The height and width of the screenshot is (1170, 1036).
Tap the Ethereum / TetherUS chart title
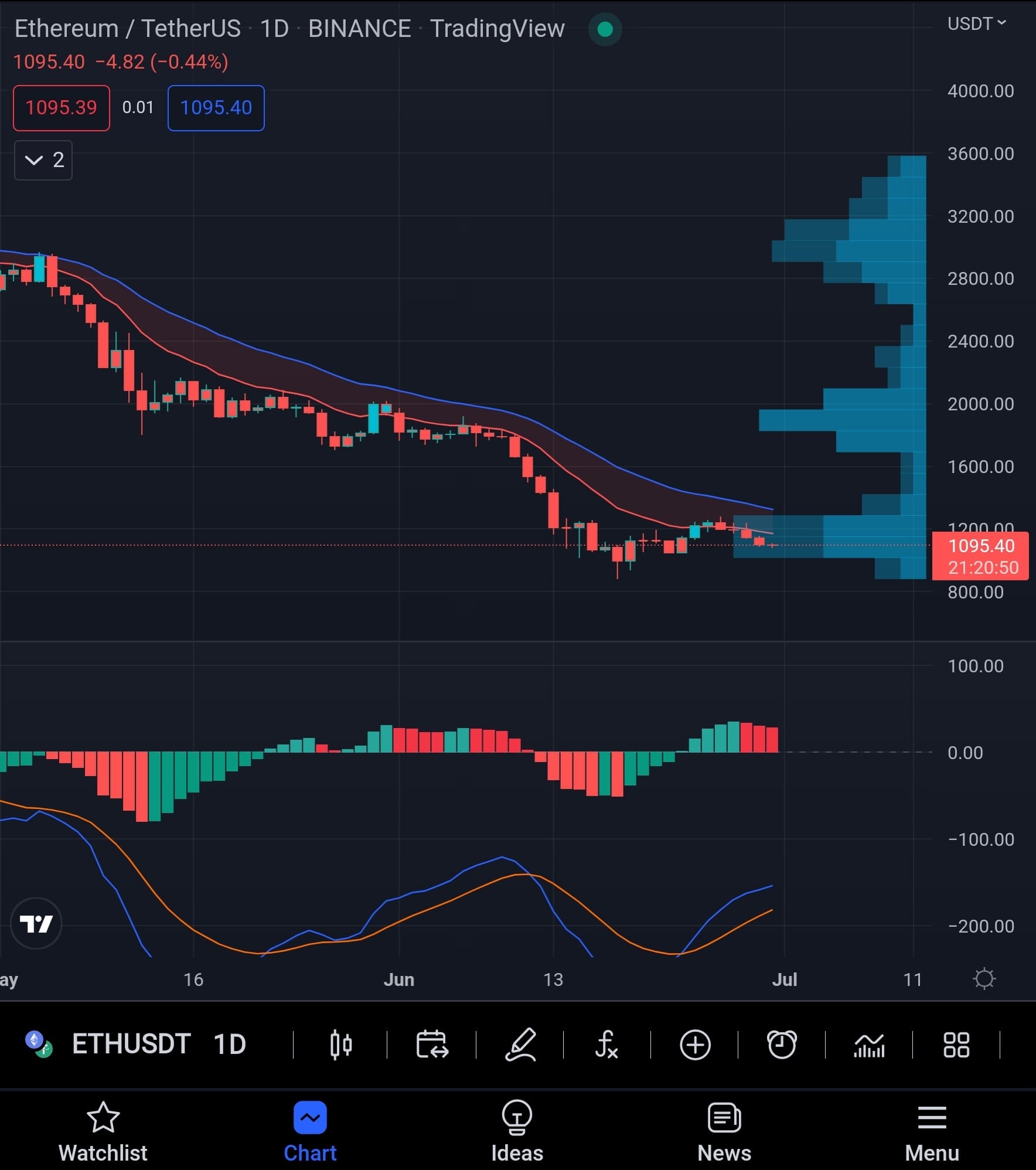click(127, 28)
